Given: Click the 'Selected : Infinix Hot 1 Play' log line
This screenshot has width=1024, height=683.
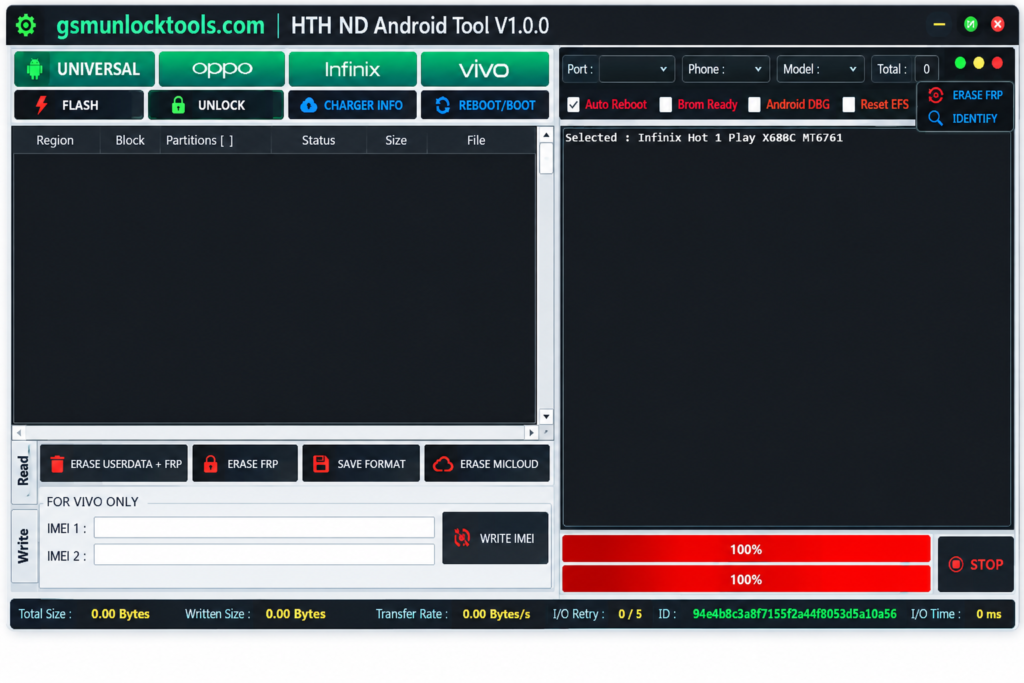Looking at the screenshot, I should [704, 138].
